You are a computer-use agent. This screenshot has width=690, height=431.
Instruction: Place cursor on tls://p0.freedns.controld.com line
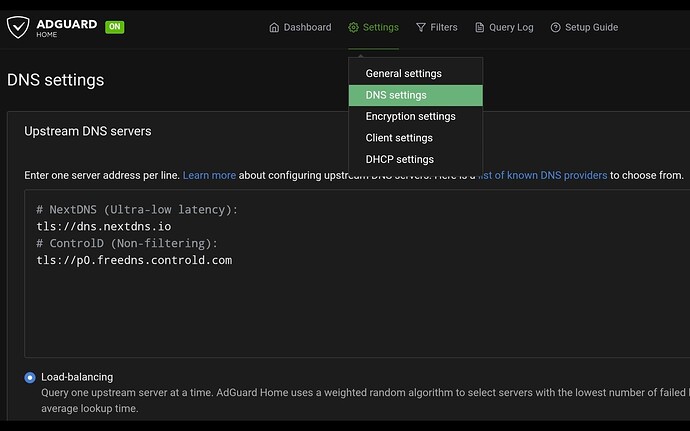pos(133,260)
